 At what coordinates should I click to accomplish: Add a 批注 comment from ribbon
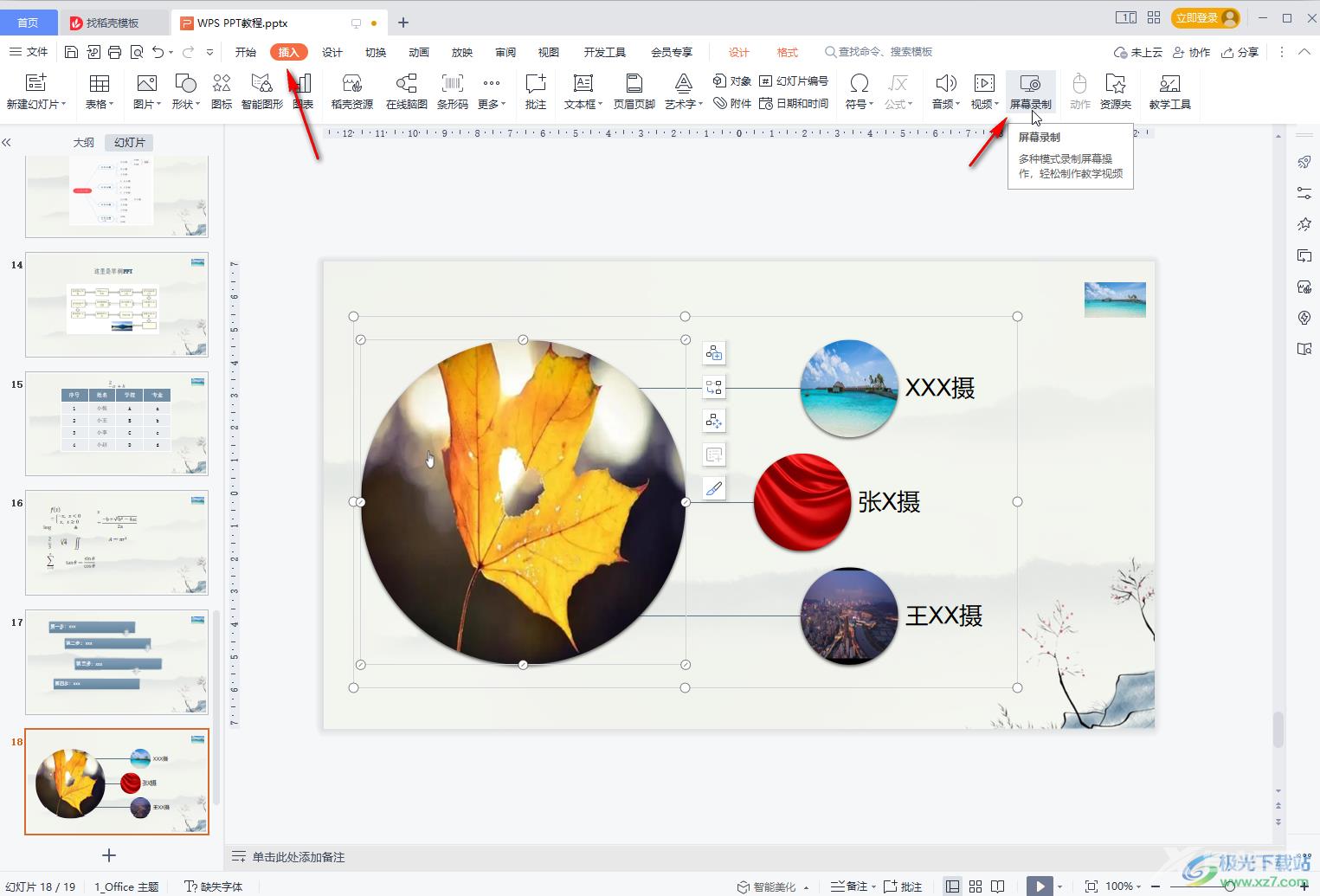(x=536, y=92)
